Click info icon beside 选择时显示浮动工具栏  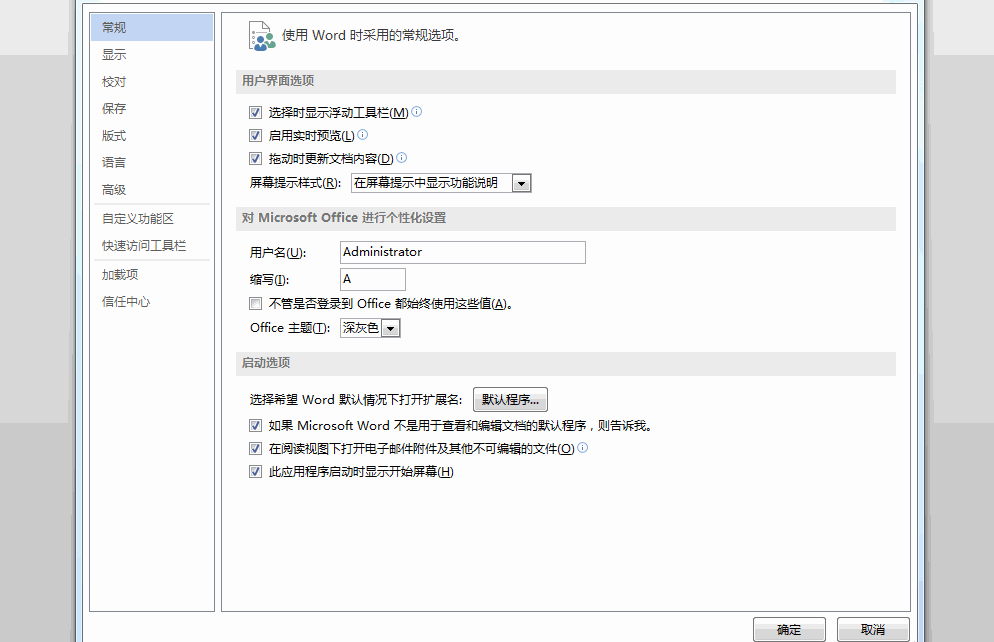pyautogui.click(x=416, y=112)
